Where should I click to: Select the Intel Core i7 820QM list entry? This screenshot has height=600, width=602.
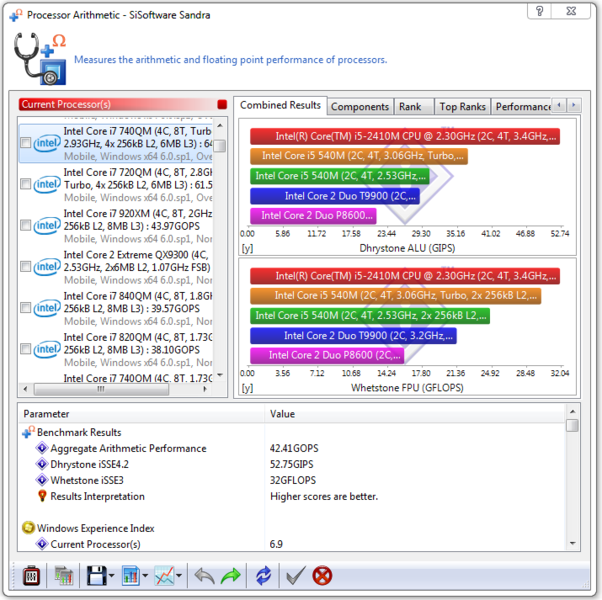coord(116,350)
